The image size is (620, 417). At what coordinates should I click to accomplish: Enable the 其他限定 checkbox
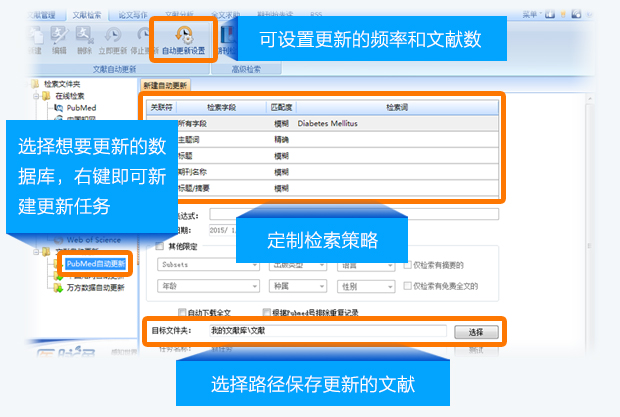point(160,246)
